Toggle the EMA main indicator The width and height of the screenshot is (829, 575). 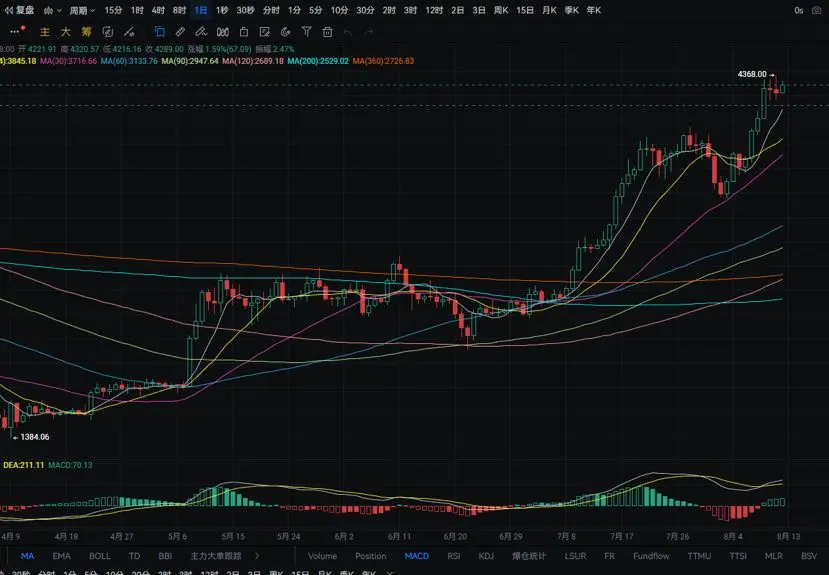coord(61,556)
